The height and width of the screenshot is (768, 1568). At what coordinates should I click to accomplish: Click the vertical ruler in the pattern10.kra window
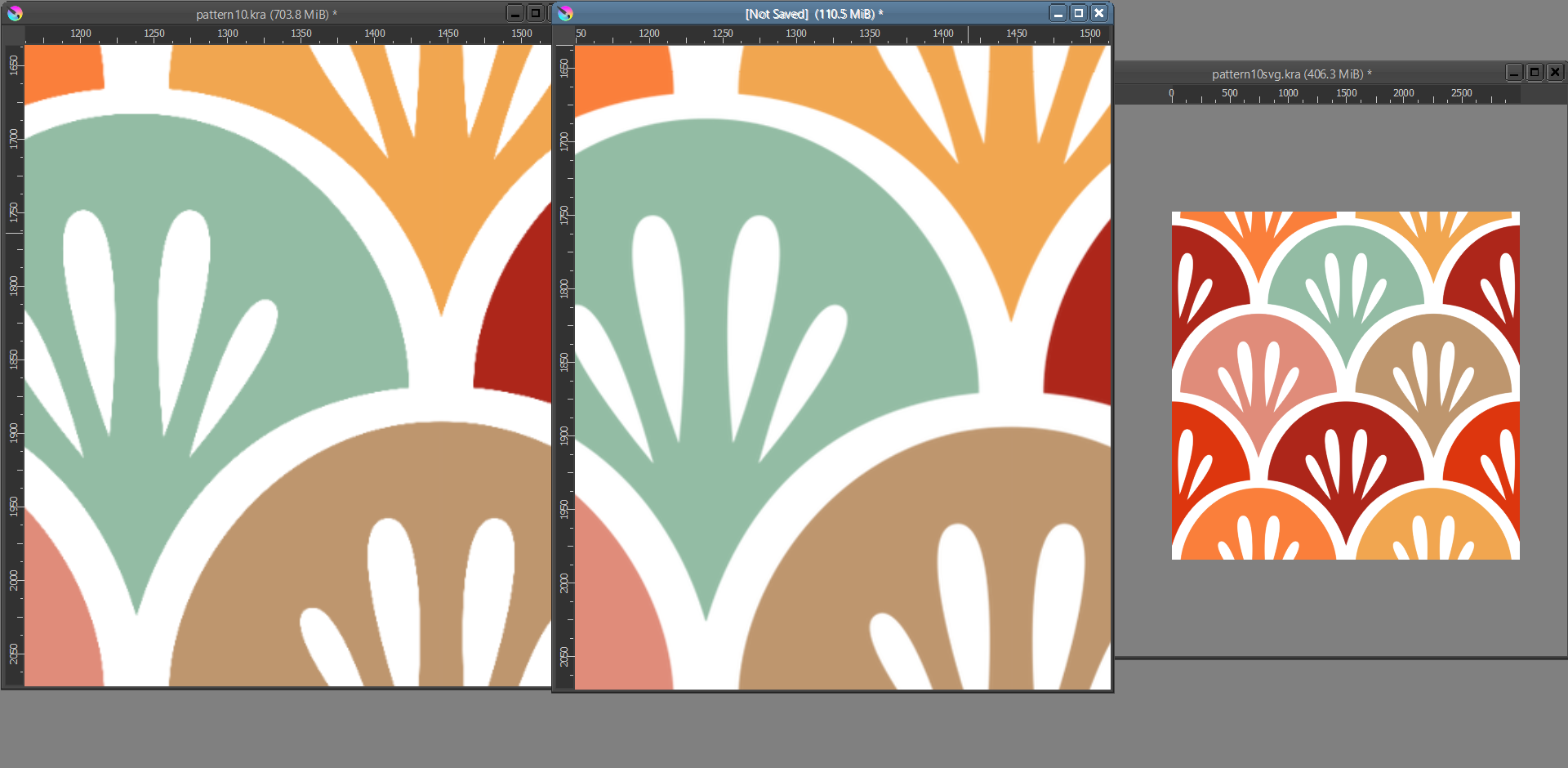click(x=14, y=365)
